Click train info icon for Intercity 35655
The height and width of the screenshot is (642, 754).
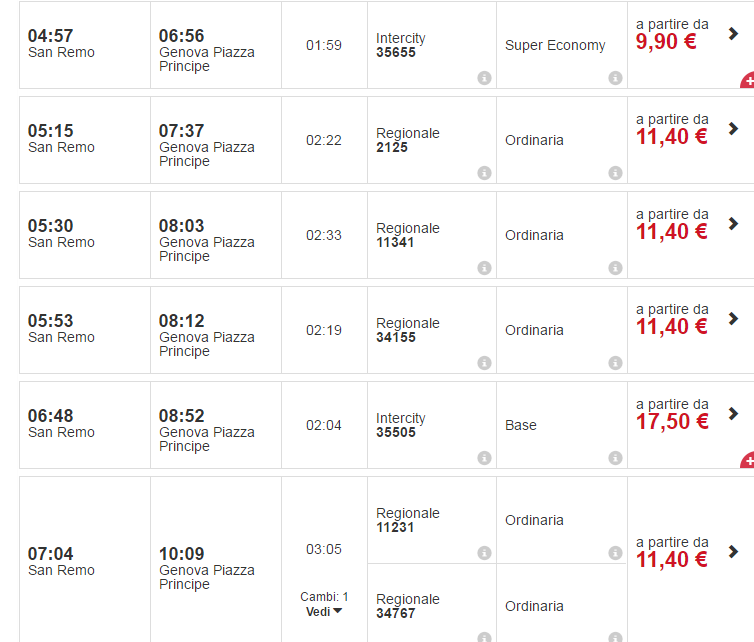pyautogui.click(x=484, y=78)
